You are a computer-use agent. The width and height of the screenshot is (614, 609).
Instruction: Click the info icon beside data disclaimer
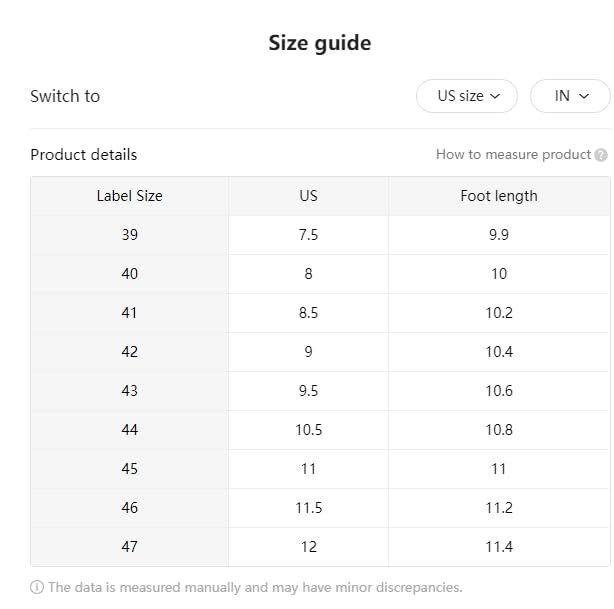(x=37, y=588)
